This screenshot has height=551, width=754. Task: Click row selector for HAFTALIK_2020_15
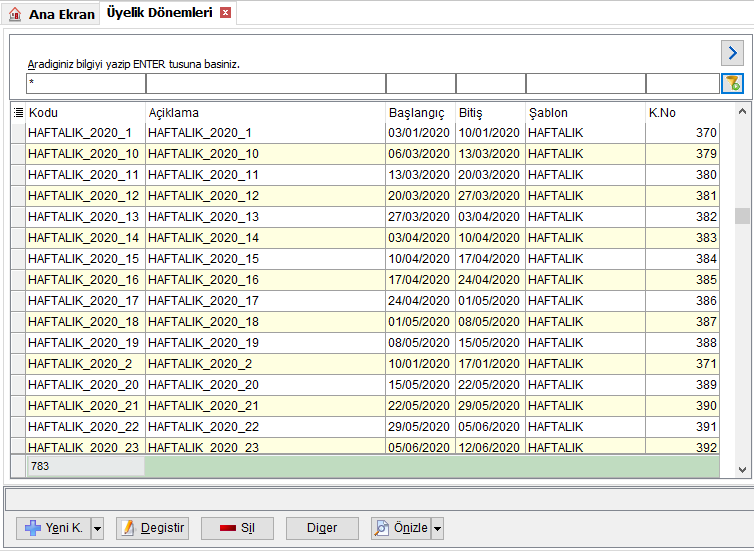pyautogui.click(x=18, y=259)
